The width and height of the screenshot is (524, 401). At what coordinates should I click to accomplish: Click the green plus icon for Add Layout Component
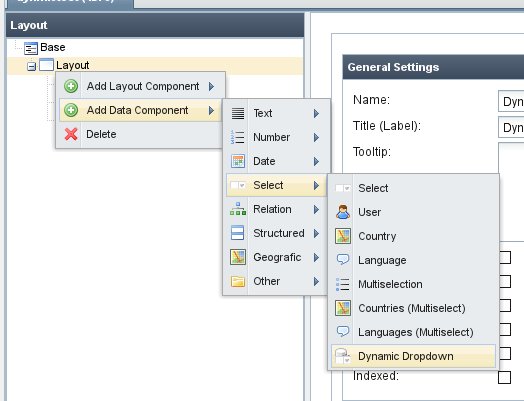click(x=71, y=86)
